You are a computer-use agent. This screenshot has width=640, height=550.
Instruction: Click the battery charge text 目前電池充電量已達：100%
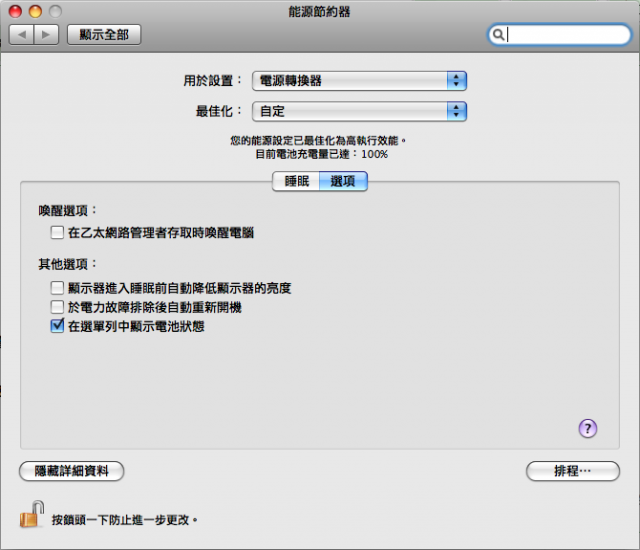(321, 154)
